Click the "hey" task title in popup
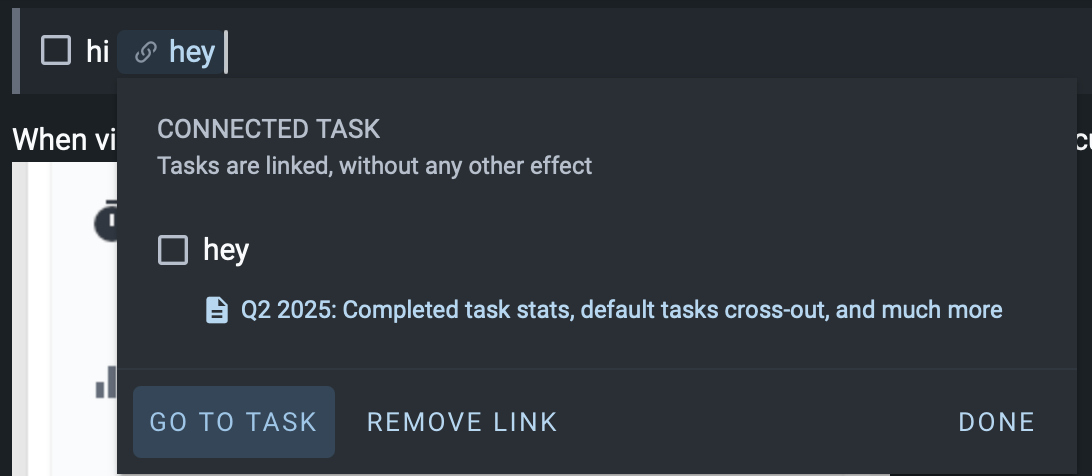This screenshot has height=476, width=1092. [x=226, y=249]
